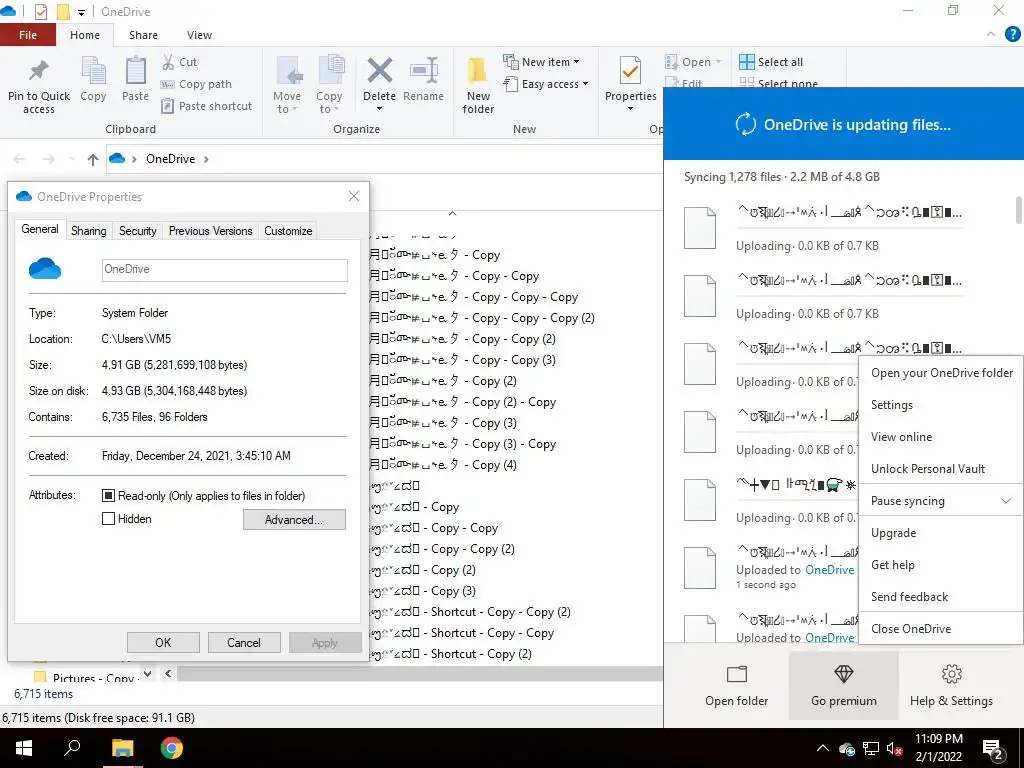Open the Security tab in Properties

[x=137, y=231]
